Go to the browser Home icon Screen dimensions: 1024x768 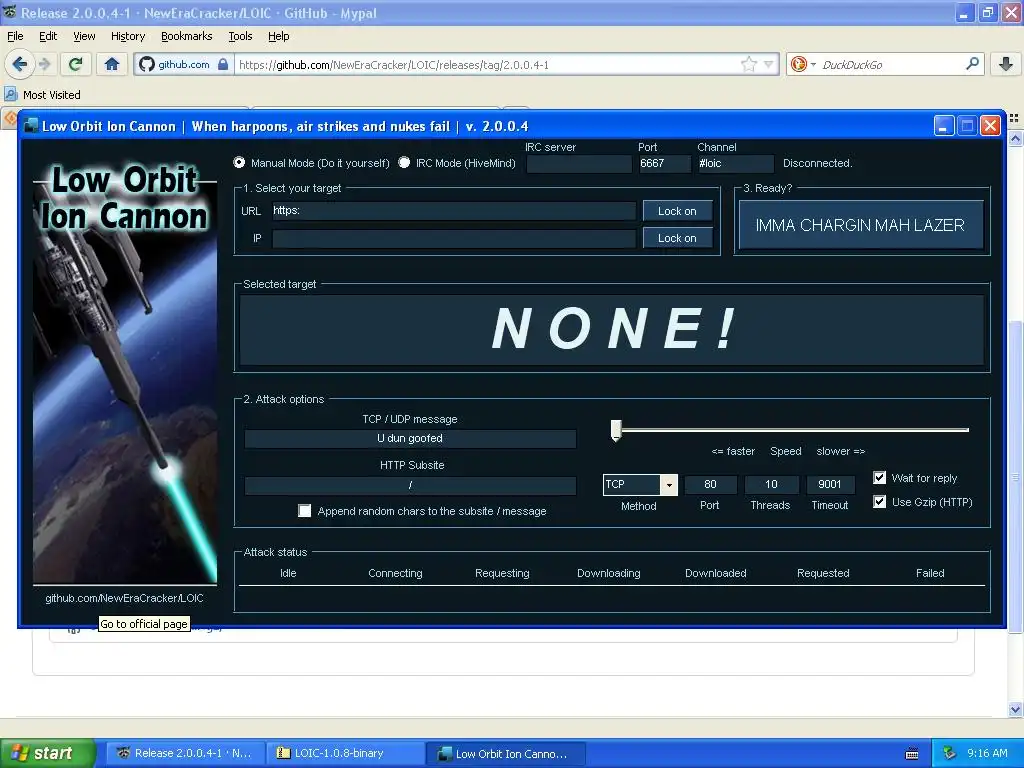click(x=112, y=64)
